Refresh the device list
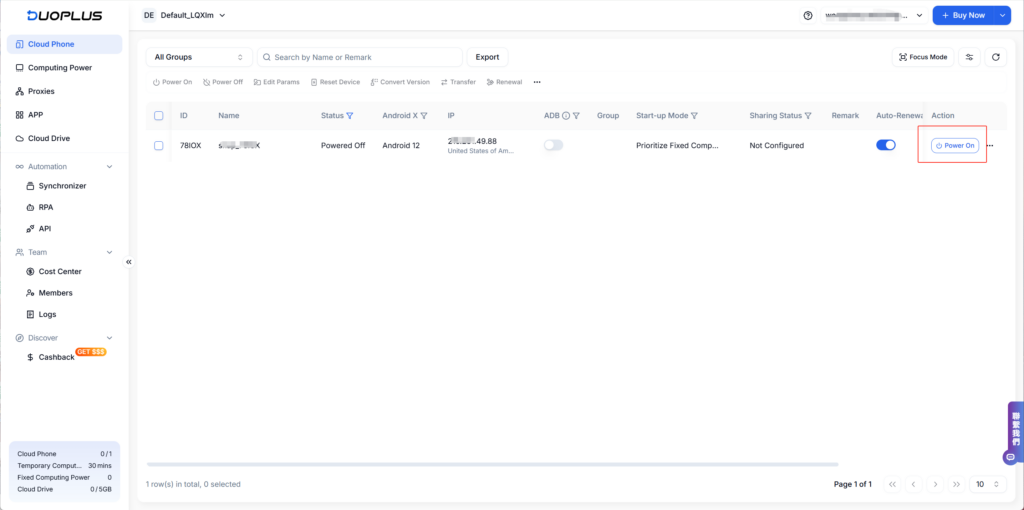Viewport: 1024px width, 510px height. pyautogui.click(x=996, y=57)
